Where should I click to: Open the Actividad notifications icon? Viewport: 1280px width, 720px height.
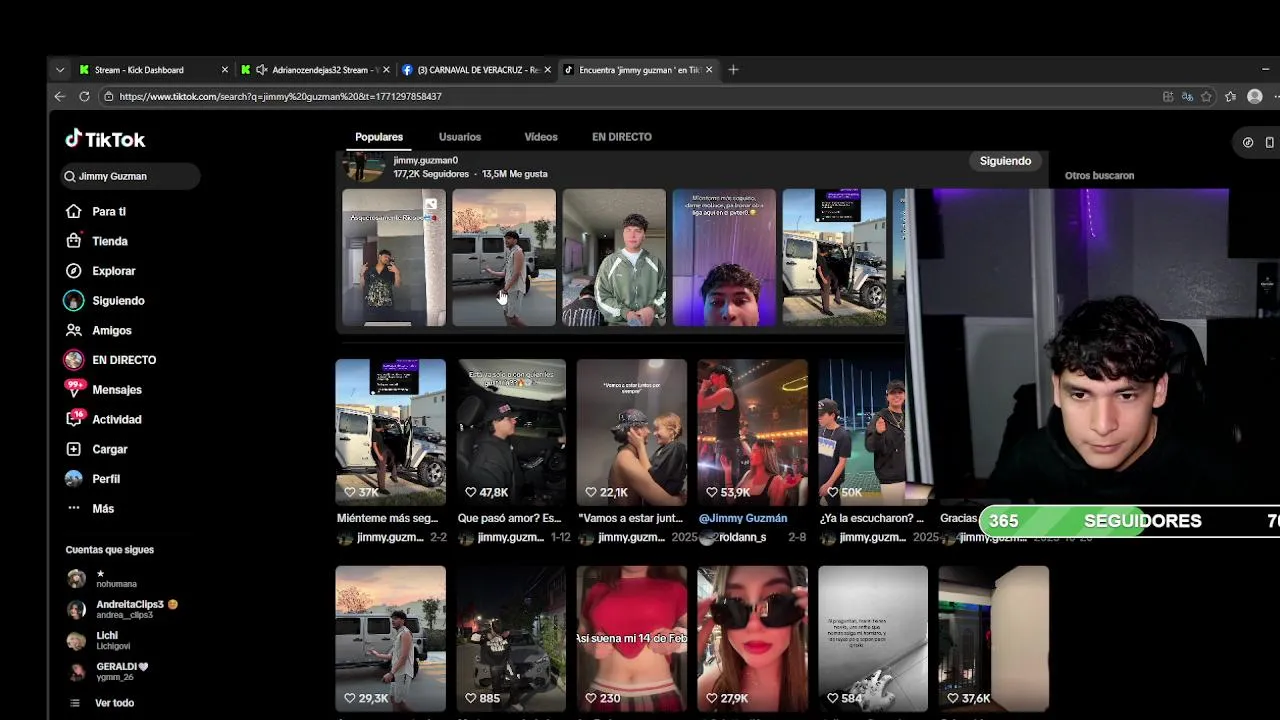73,419
